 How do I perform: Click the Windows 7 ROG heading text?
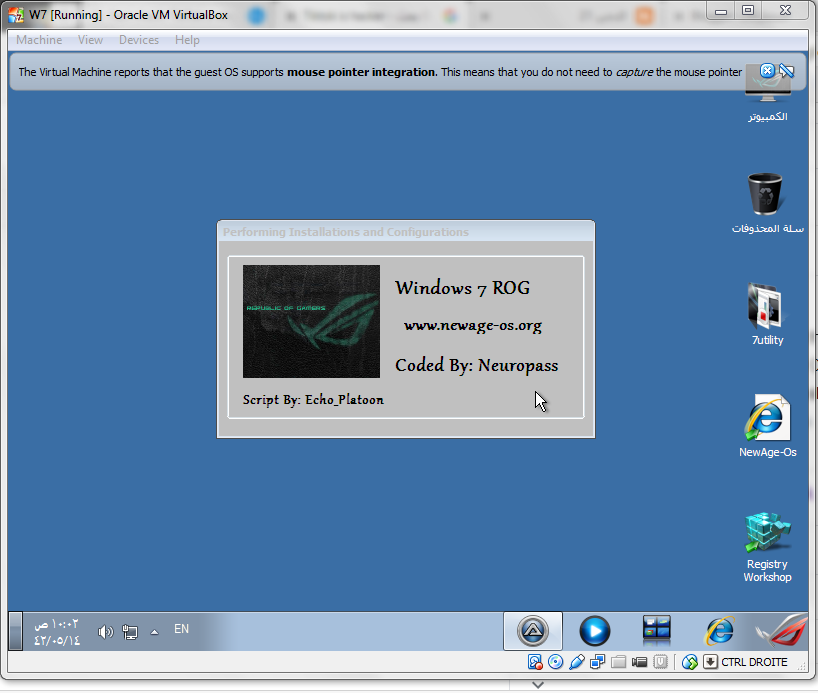pyautogui.click(x=462, y=288)
